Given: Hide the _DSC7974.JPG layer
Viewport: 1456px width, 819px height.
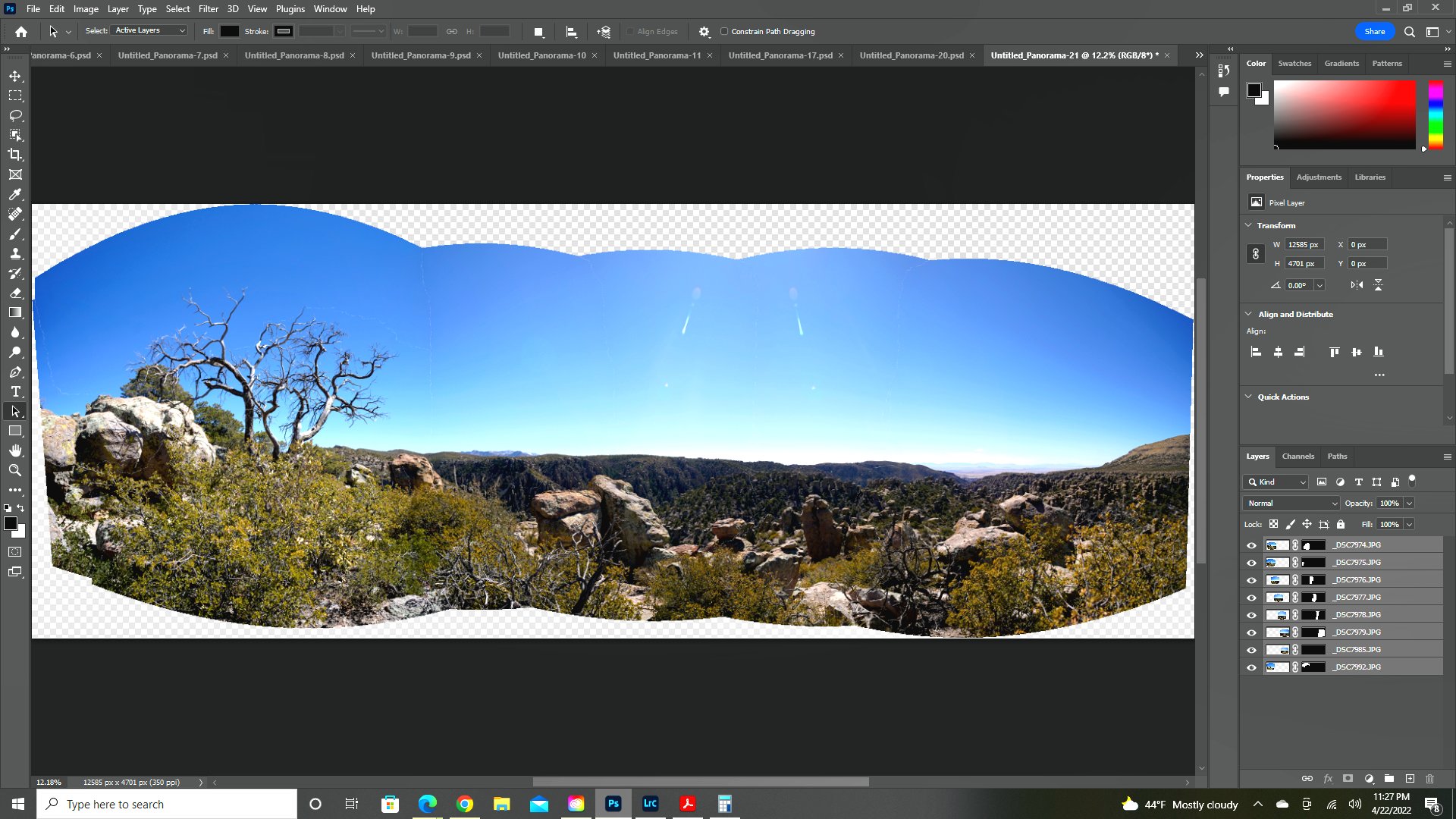Looking at the screenshot, I should point(1251,545).
